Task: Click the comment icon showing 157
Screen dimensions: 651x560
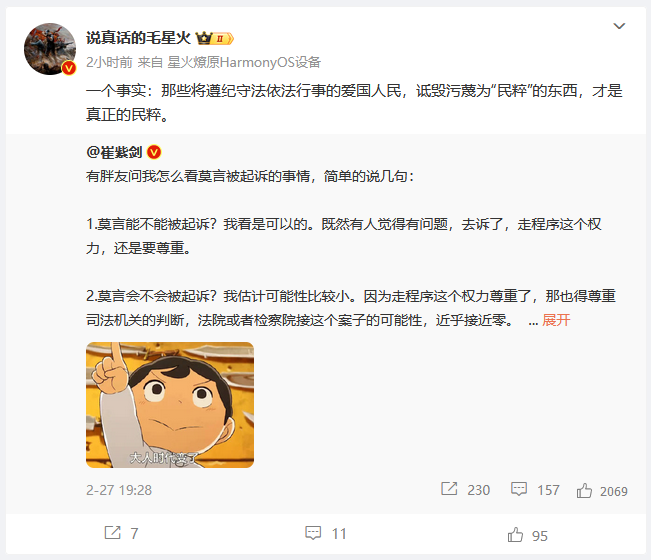Action: (519, 489)
